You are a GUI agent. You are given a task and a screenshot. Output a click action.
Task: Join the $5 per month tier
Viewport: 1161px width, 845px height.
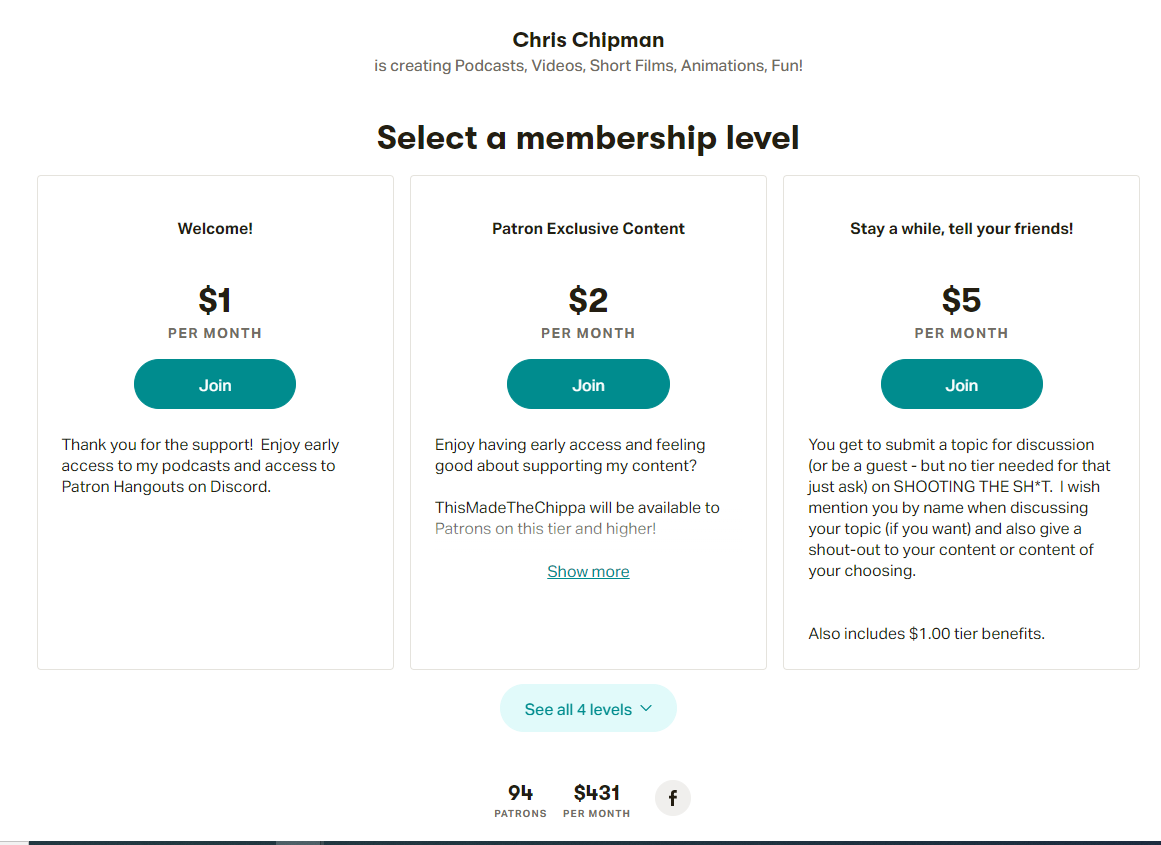[961, 384]
